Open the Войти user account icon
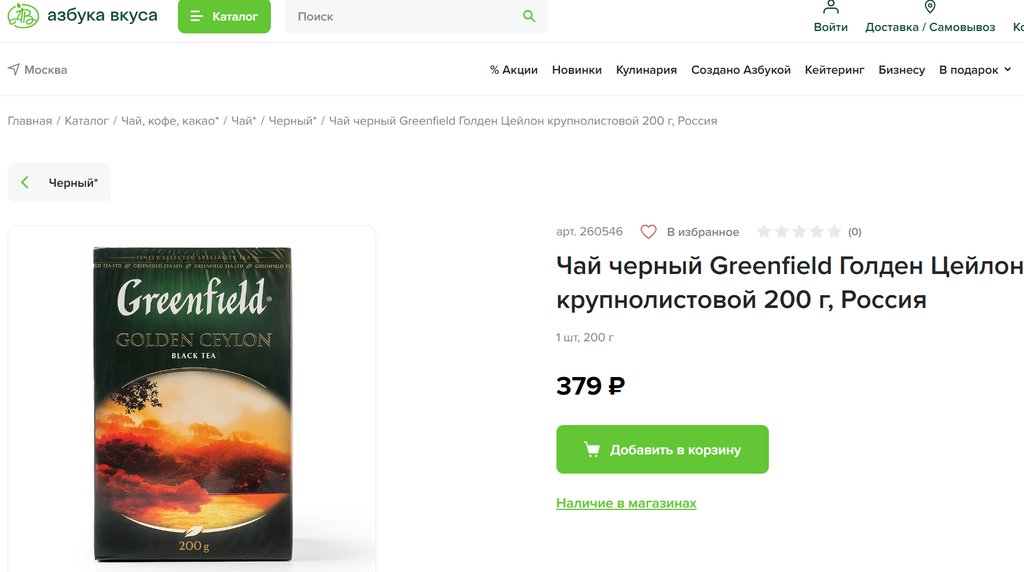1024x572 pixels. click(x=831, y=8)
